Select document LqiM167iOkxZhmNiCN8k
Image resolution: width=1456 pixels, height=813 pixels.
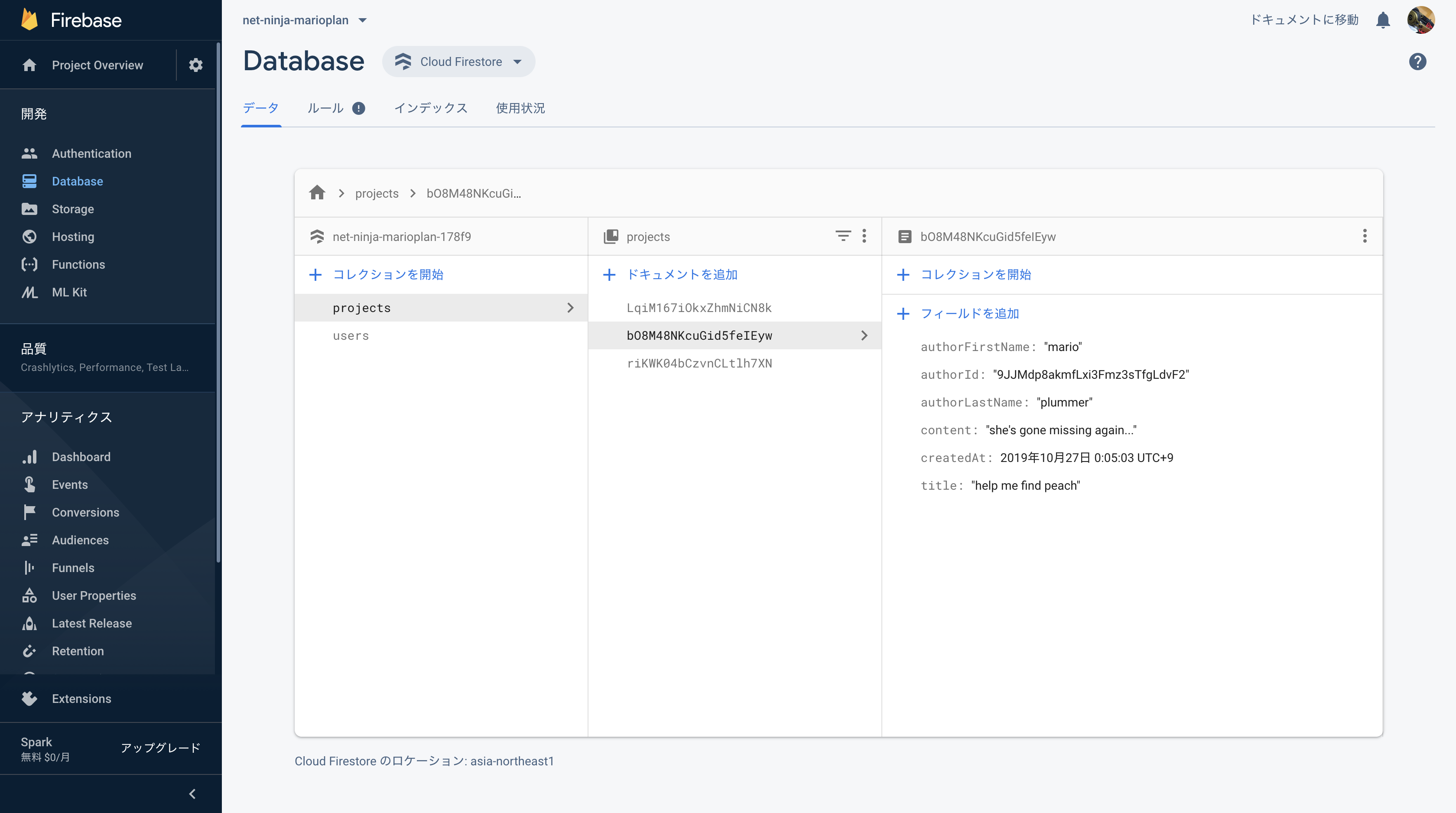pyautogui.click(x=735, y=308)
